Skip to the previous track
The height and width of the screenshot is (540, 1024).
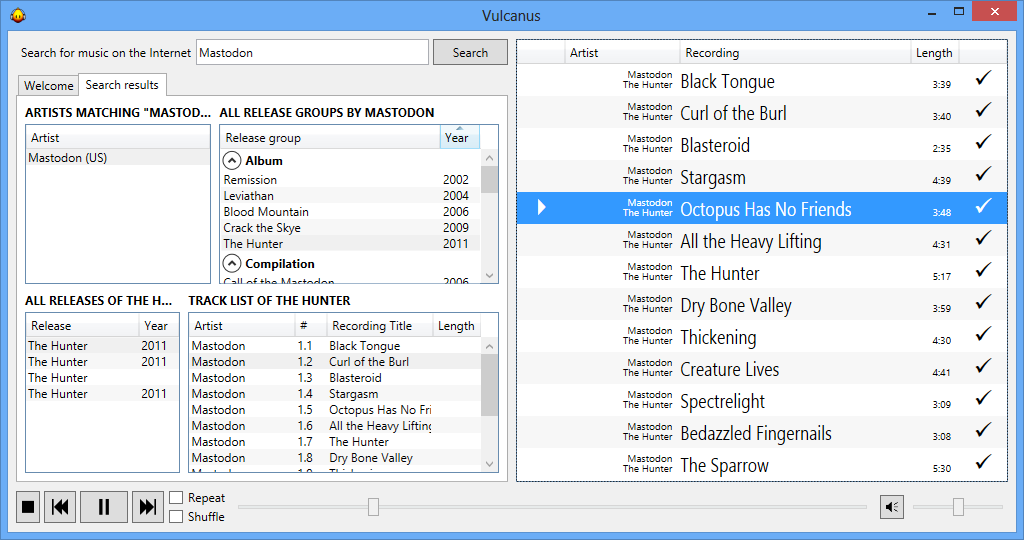(60, 507)
